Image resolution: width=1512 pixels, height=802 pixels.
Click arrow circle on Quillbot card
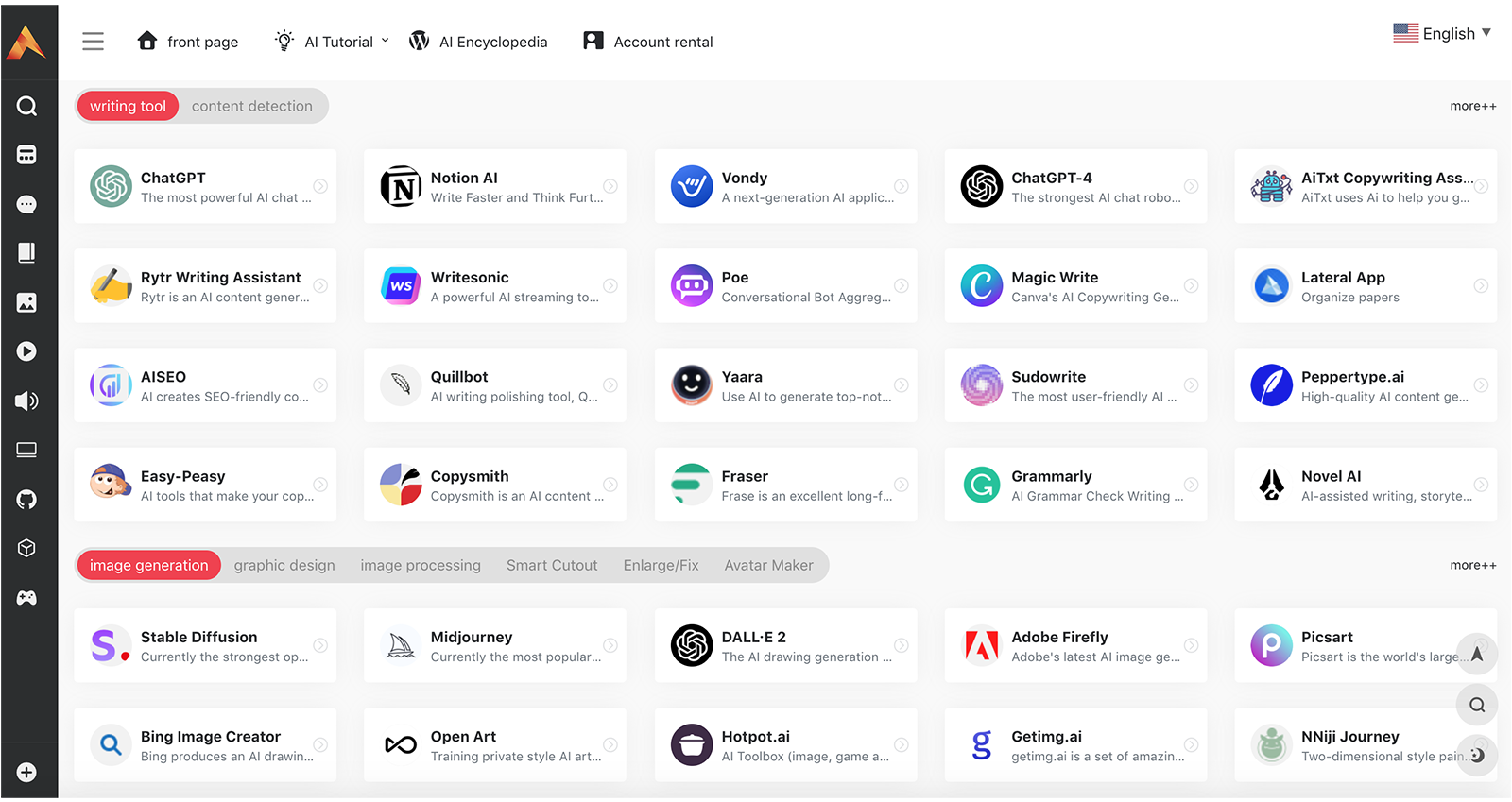tap(610, 385)
